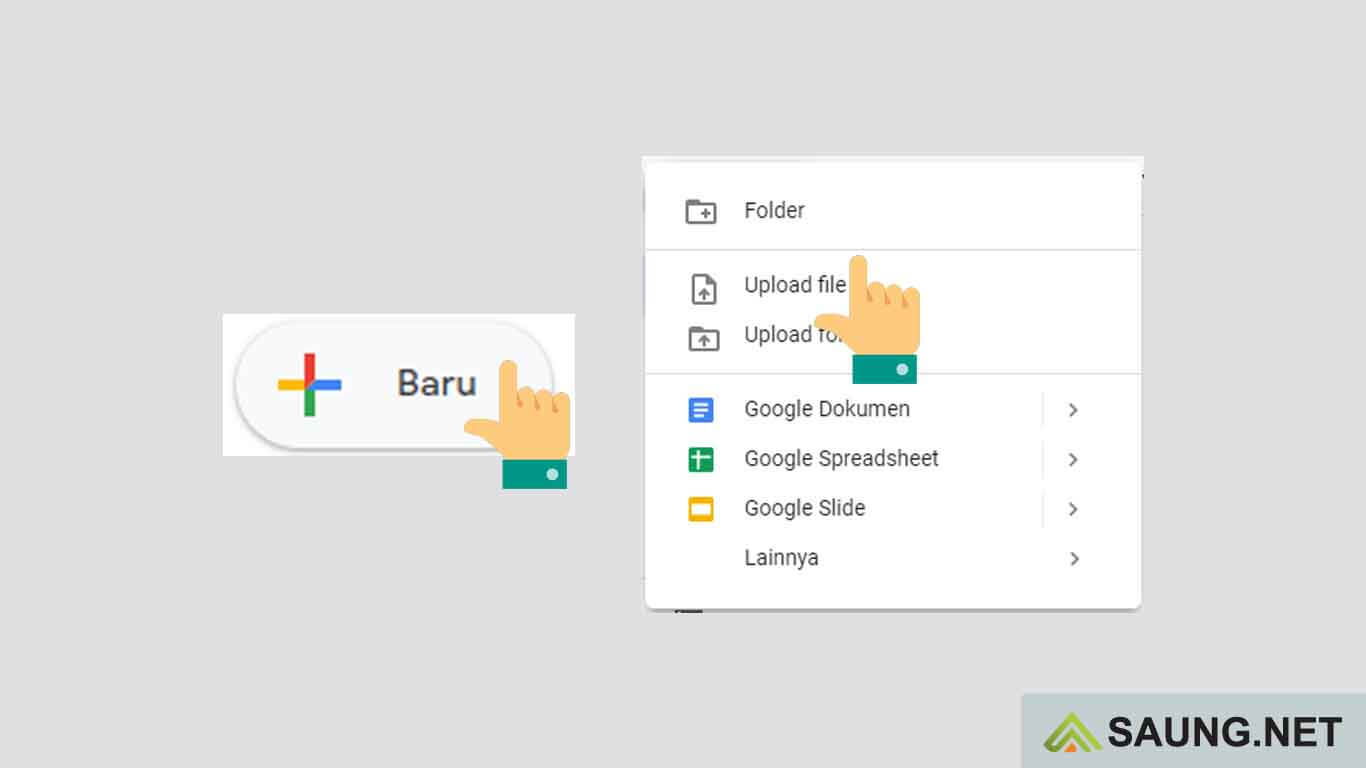Screen dimensions: 1366x768
Task: Open Google Dokumen entry
Action: [892, 409]
